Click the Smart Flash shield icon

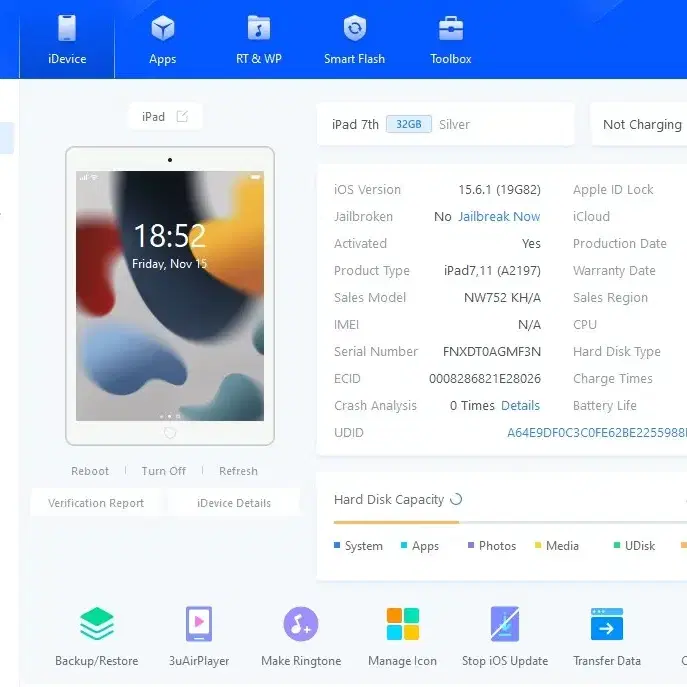coord(354,28)
